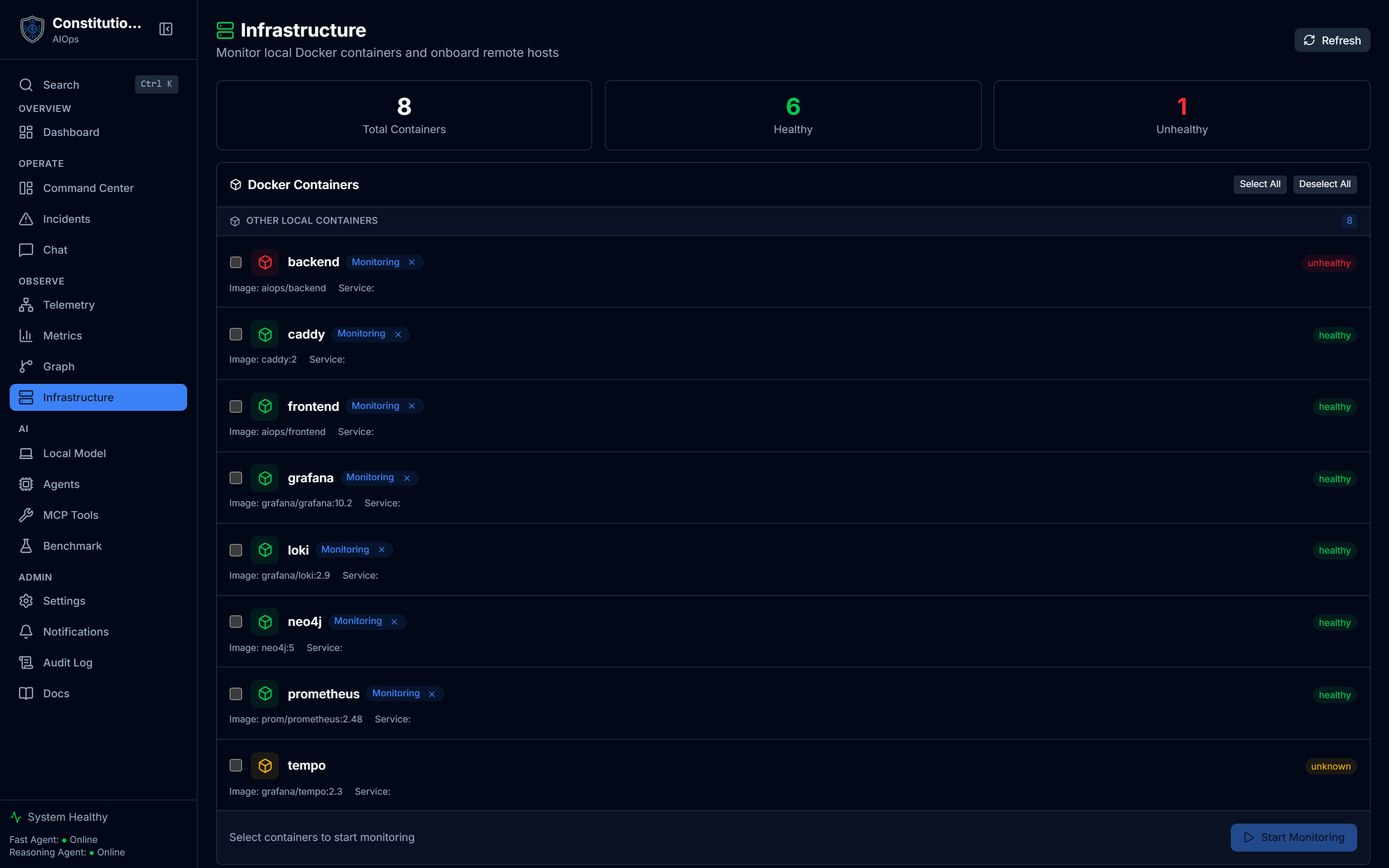The height and width of the screenshot is (868, 1389).
Task: Check the caddy container checkbox
Action: click(236, 334)
